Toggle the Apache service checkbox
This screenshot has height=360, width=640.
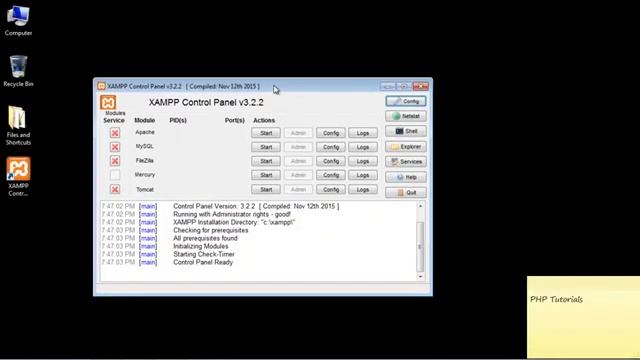(115, 133)
